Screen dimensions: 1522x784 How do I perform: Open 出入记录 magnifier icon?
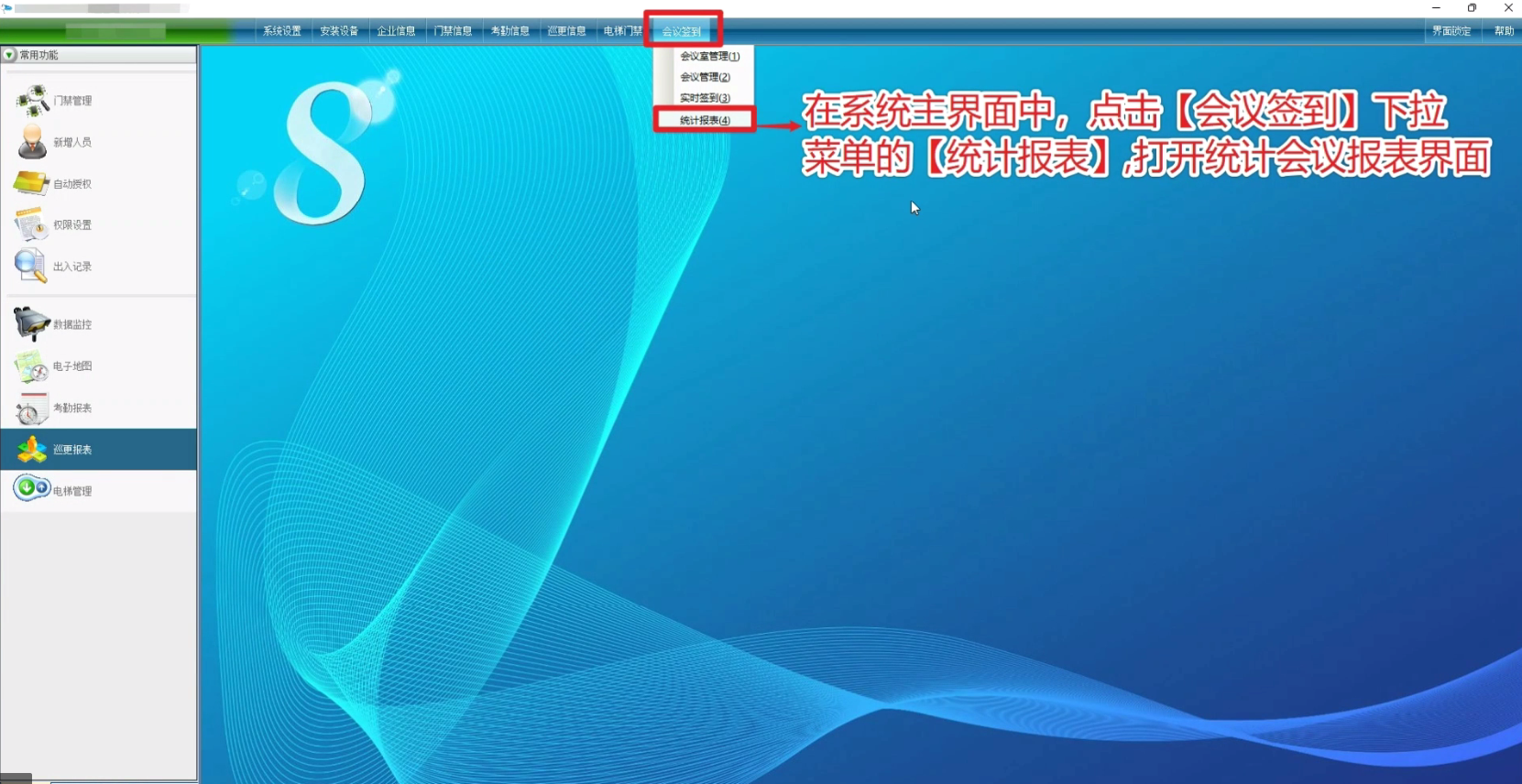[x=30, y=266]
